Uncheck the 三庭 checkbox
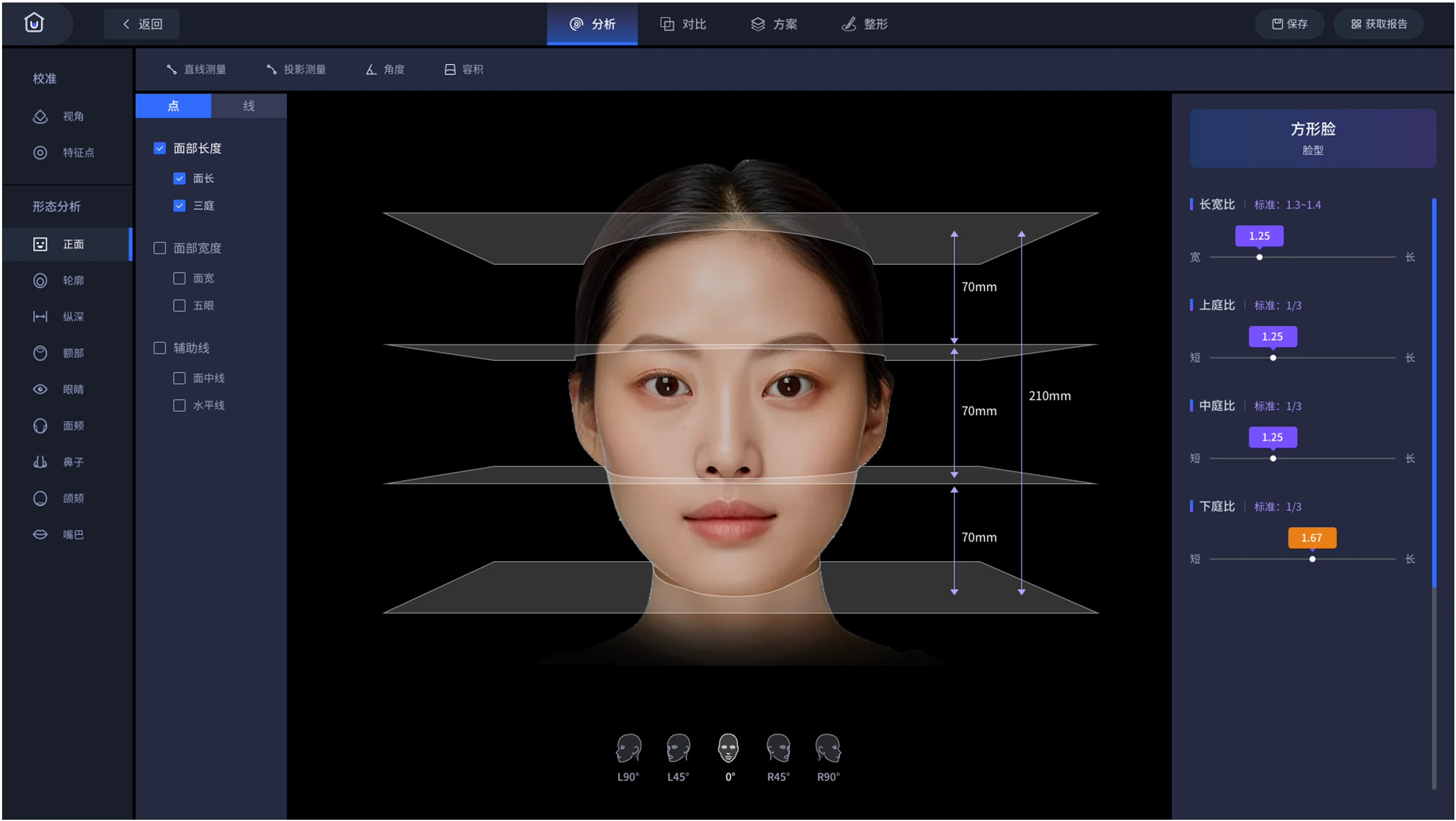Viewport: 1456px width, 821px height. coord(179,206)
